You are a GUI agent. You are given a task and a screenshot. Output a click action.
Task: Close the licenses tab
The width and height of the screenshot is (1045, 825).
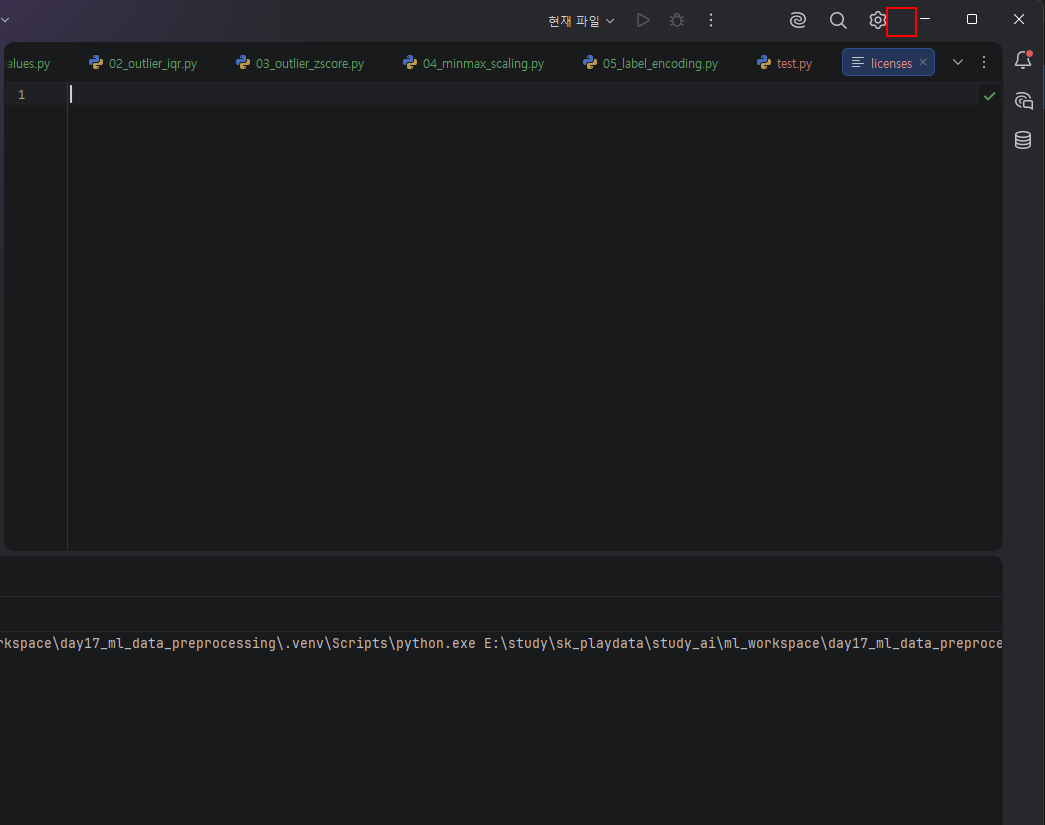(923, 62)
